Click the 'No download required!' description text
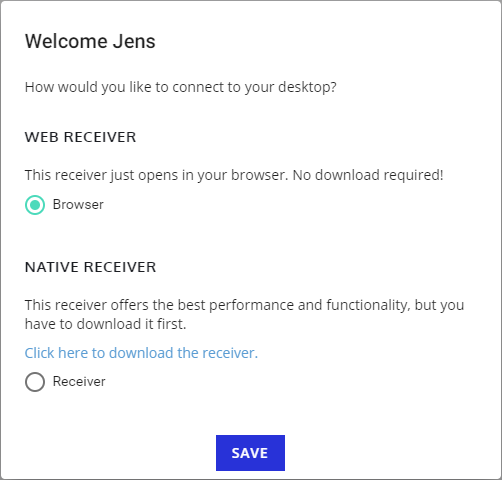The image size is (502, 480). coord(368,175)
